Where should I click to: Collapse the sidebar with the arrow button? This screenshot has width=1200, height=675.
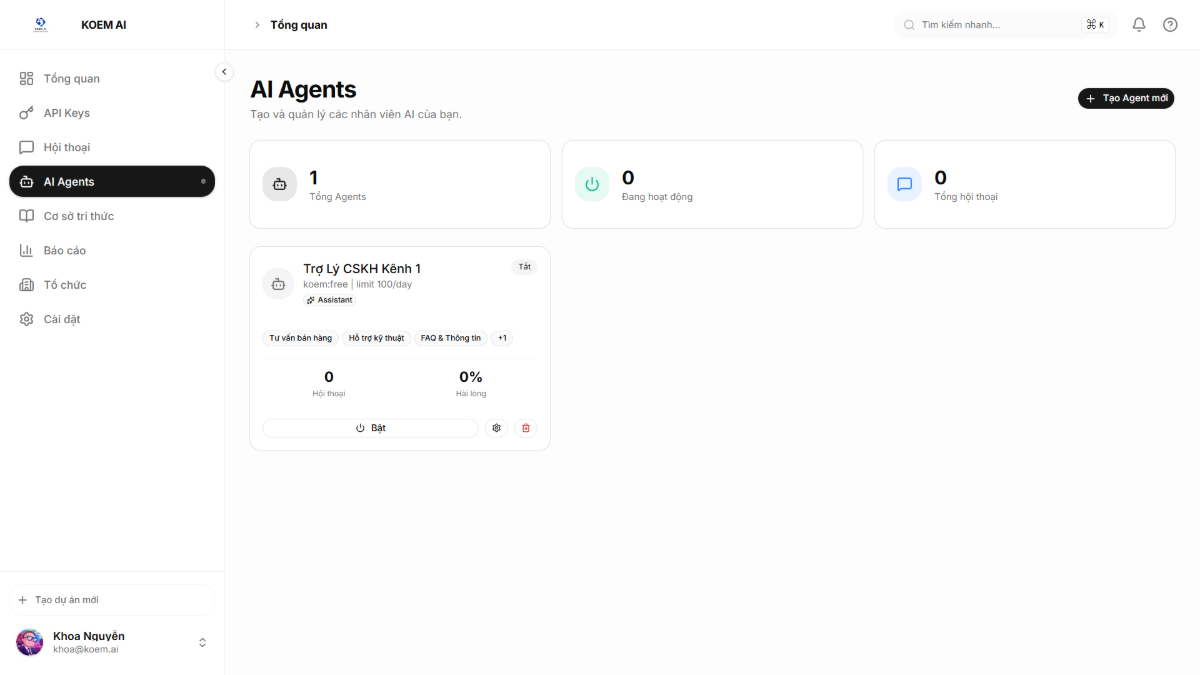224,72
